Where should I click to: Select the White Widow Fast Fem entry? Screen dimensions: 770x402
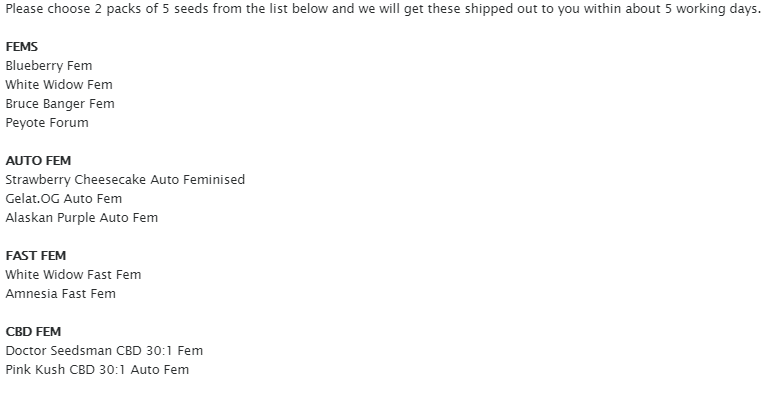(x=73, y=275)
